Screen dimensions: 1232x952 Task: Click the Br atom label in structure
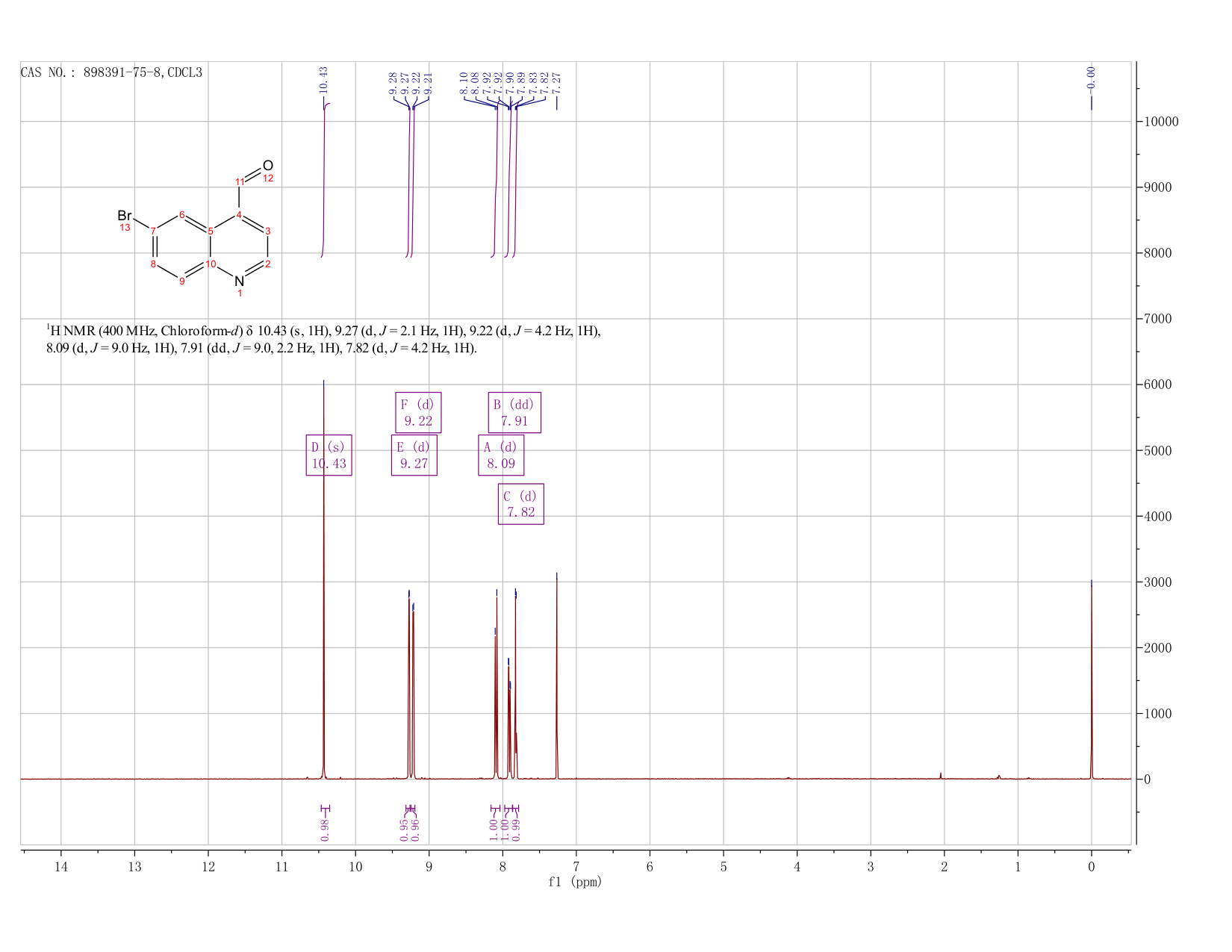click(x=125, y=216)
